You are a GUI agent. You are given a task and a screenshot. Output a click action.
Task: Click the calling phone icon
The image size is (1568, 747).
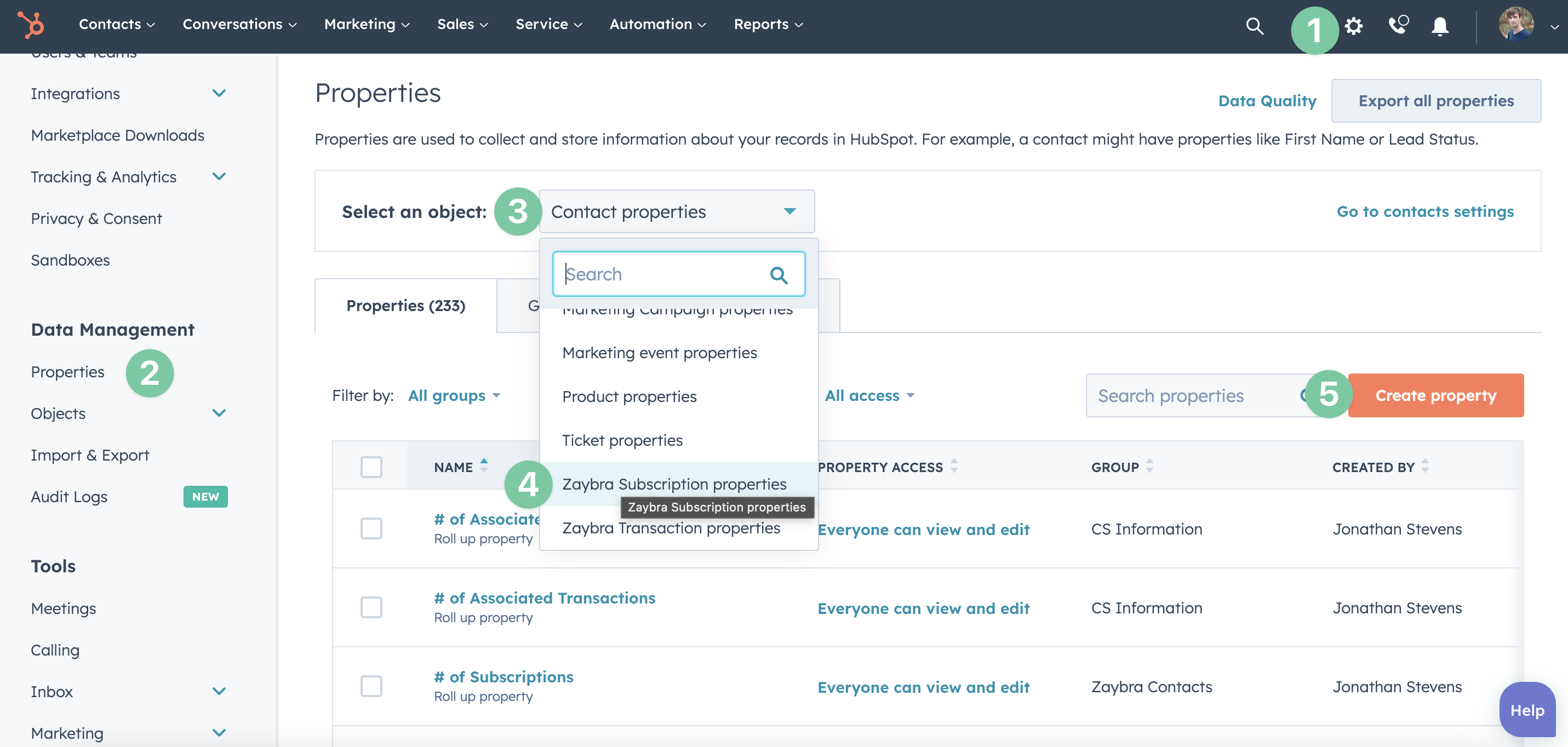pyautogui.click(x=1398, y=25)
